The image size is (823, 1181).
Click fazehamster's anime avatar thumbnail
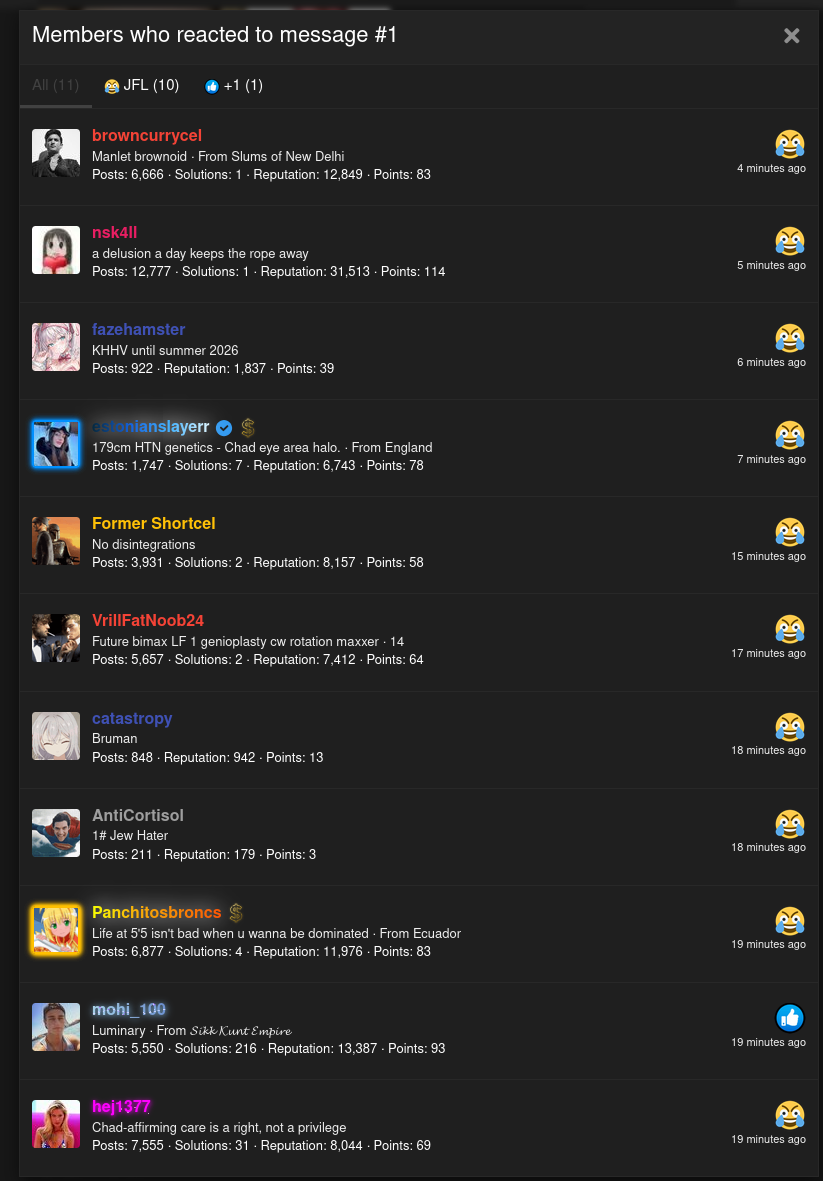pos(56,347)
